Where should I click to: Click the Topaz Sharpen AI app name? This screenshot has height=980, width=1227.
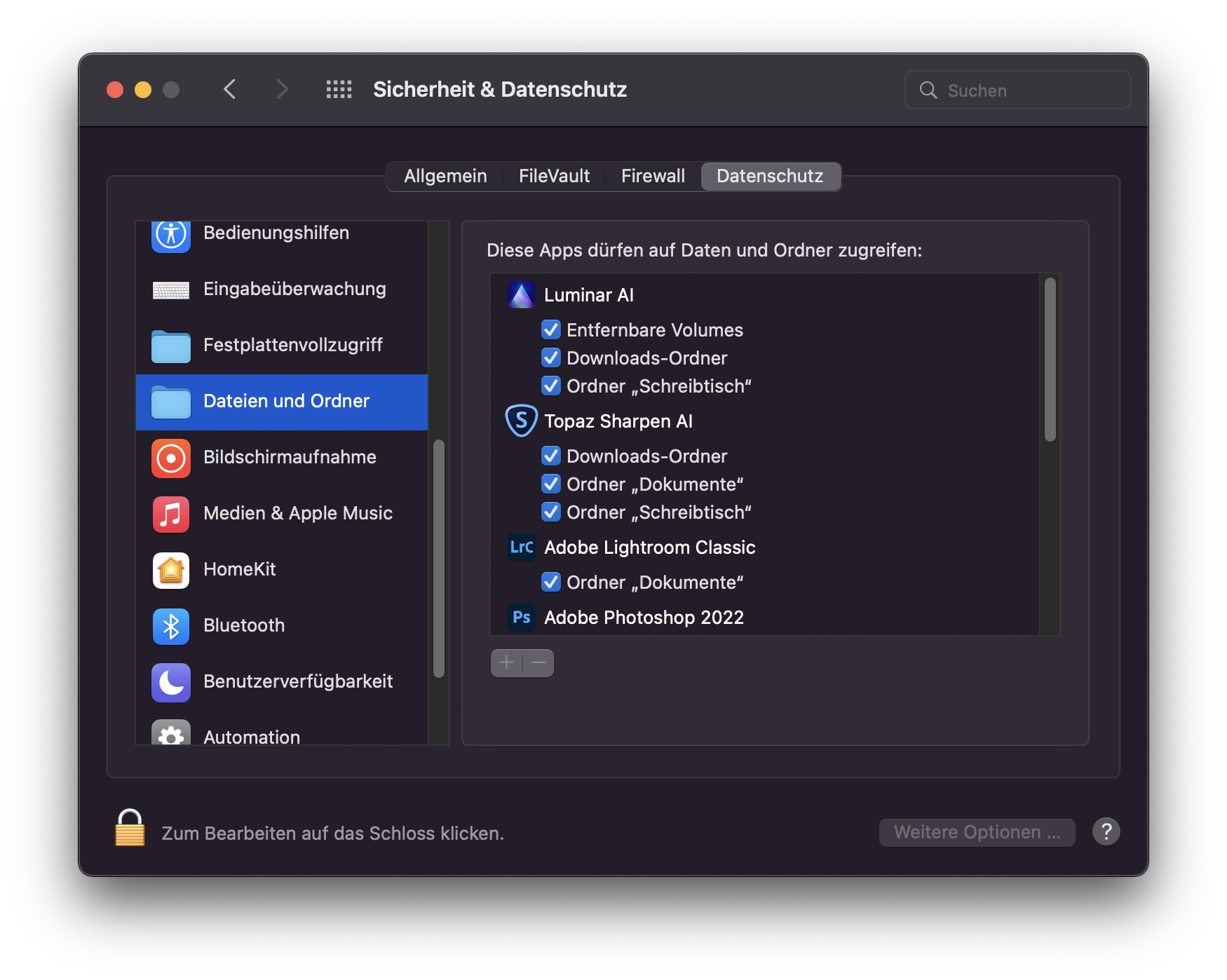(x=618, y=421)
